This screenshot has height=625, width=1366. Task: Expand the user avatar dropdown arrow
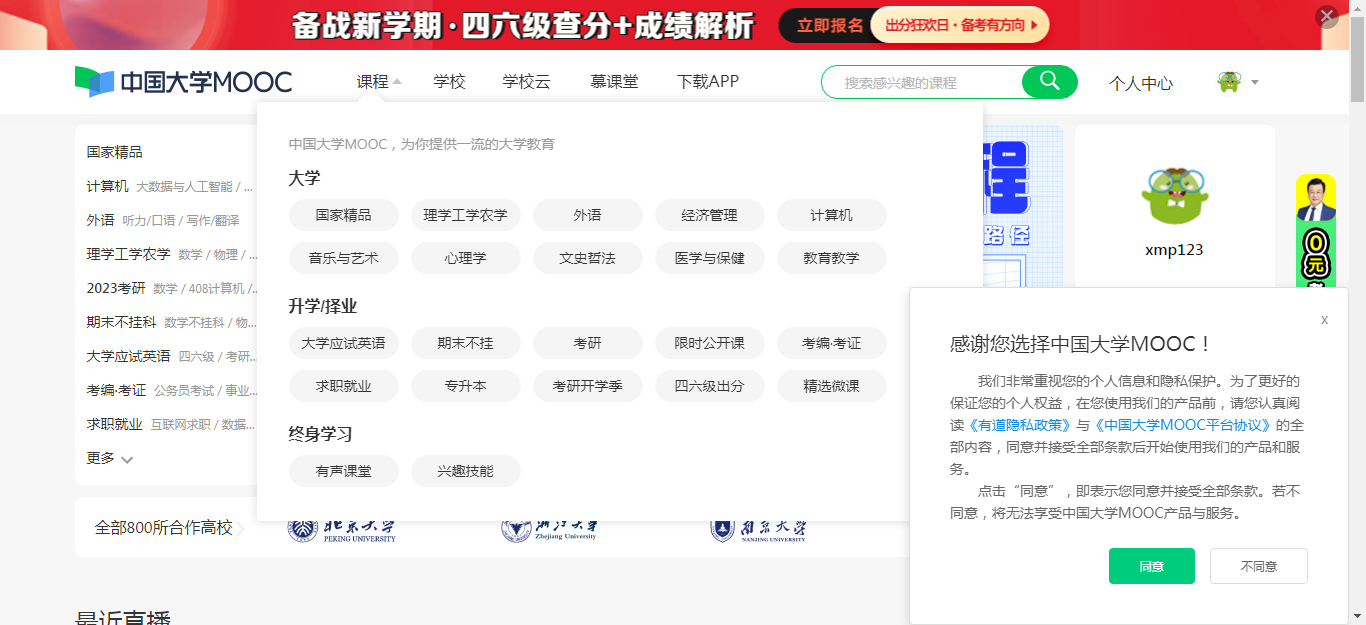tap(1254, 82)
